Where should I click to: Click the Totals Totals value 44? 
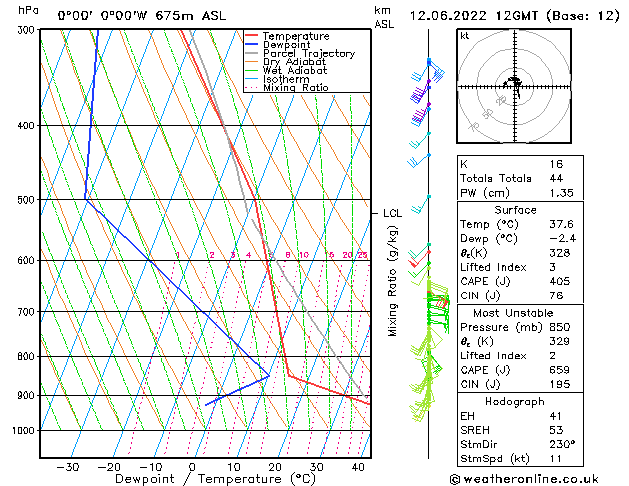click(x=556, y=178)
